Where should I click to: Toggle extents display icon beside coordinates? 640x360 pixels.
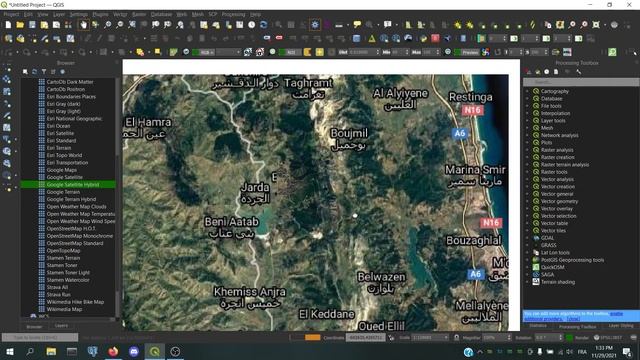click(x=391, y=338)
